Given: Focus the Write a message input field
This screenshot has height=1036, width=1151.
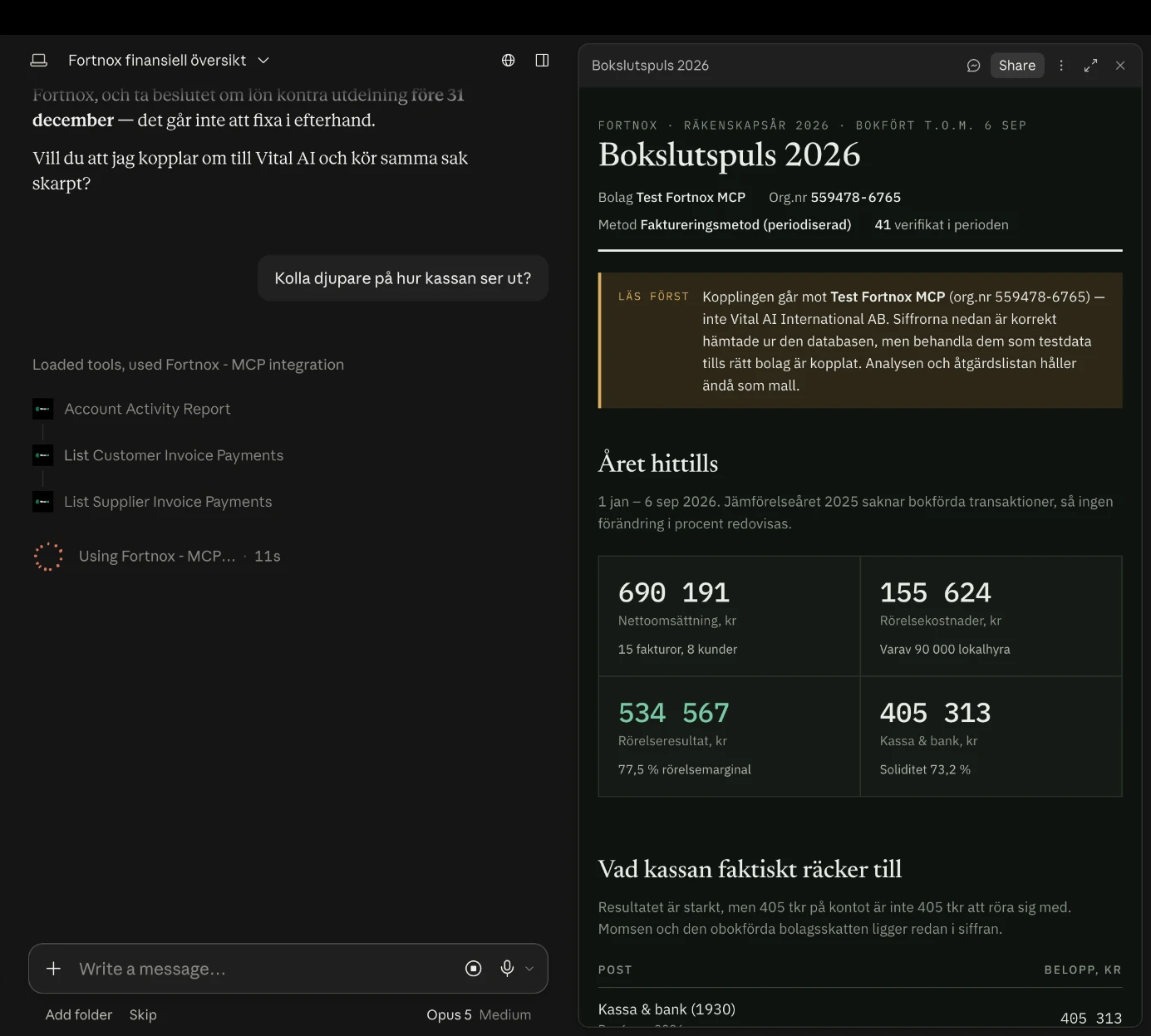Looking at the screenshot, I should coord(266,969).
